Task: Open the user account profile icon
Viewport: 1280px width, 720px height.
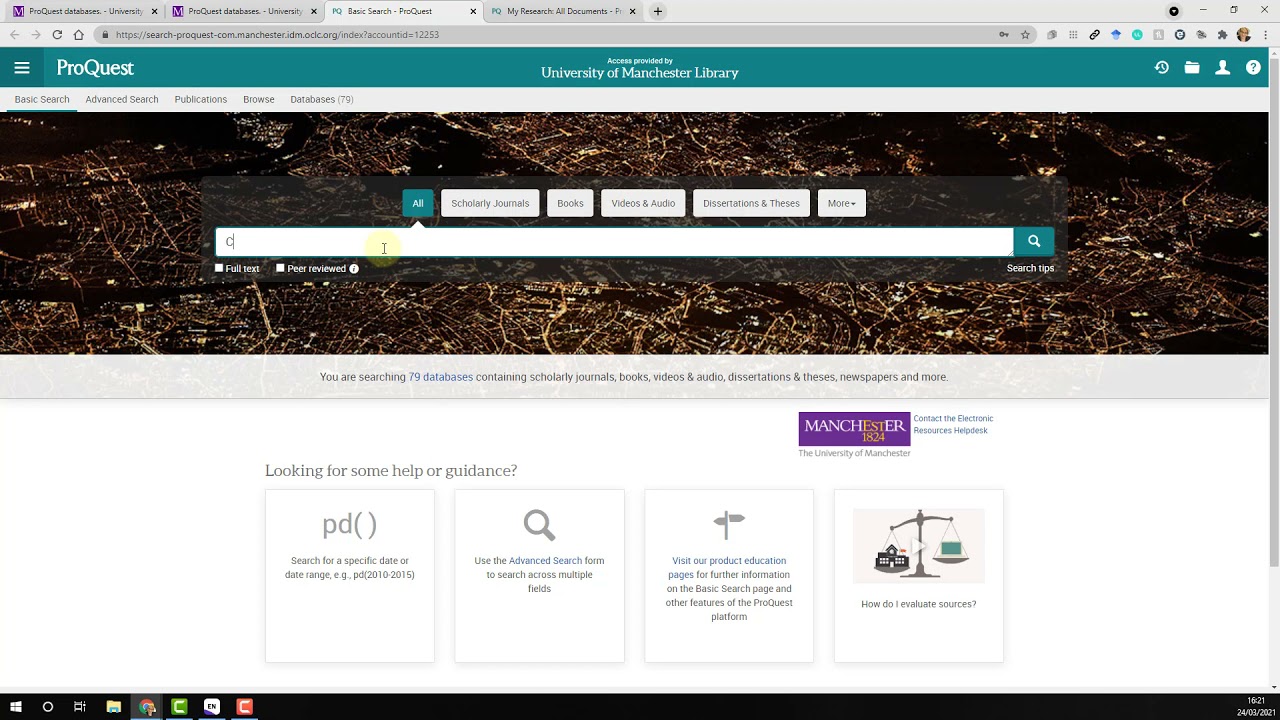Action: pyautogui.click(x=1222, y=68)
